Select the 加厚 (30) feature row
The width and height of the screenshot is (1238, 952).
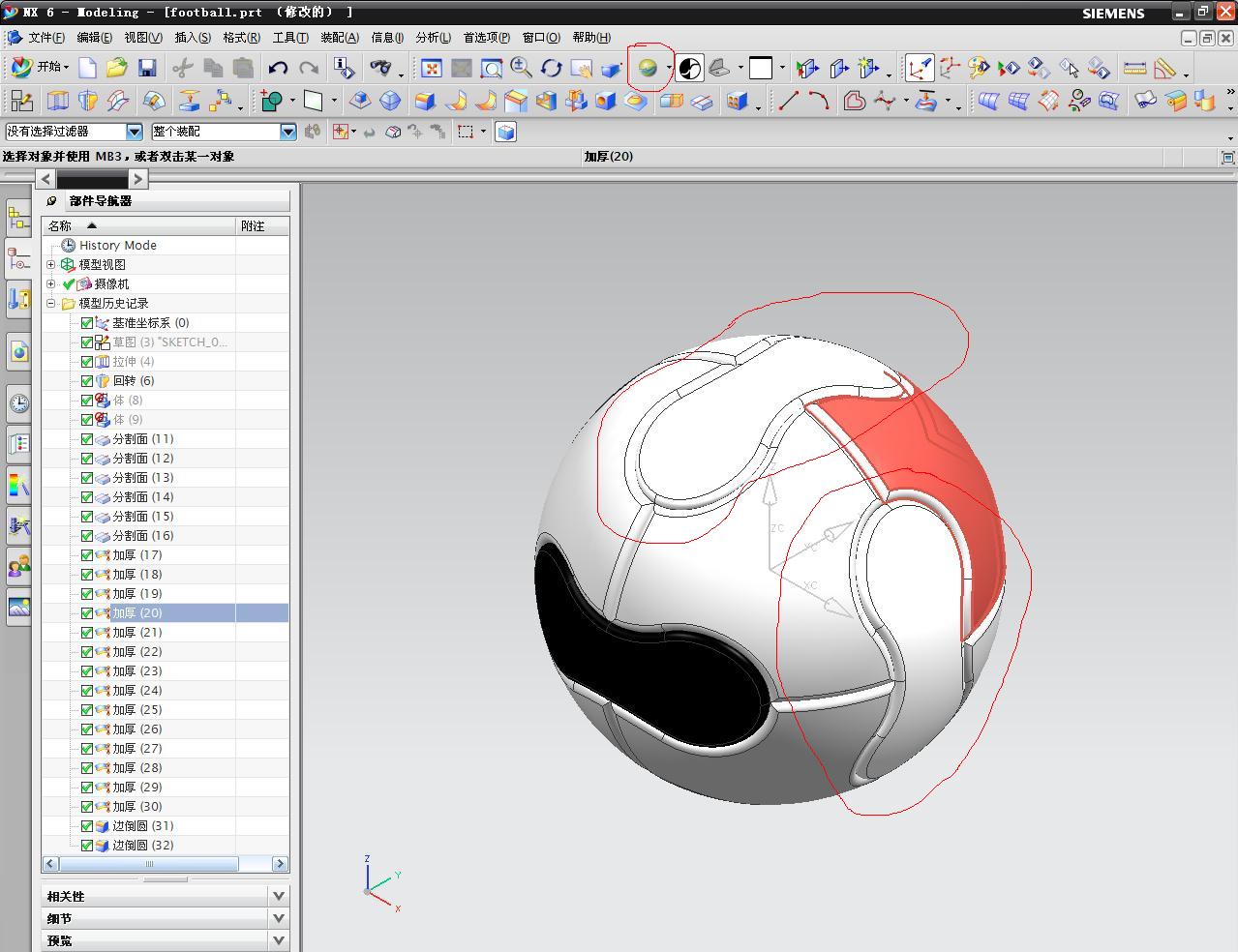click(136, 807)
